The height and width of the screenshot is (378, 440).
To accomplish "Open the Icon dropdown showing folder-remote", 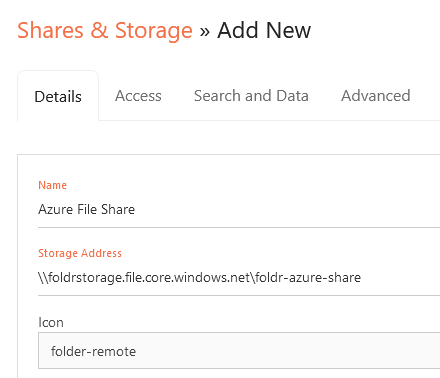I will point(239,351).
